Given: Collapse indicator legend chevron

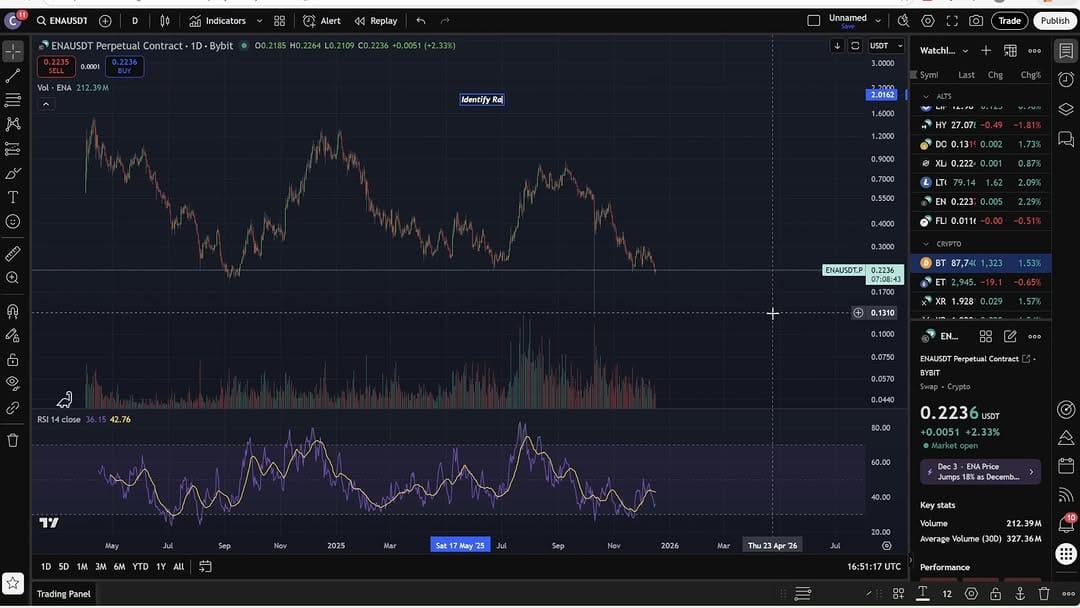Looking at the screenshot, I should [45, 104].
